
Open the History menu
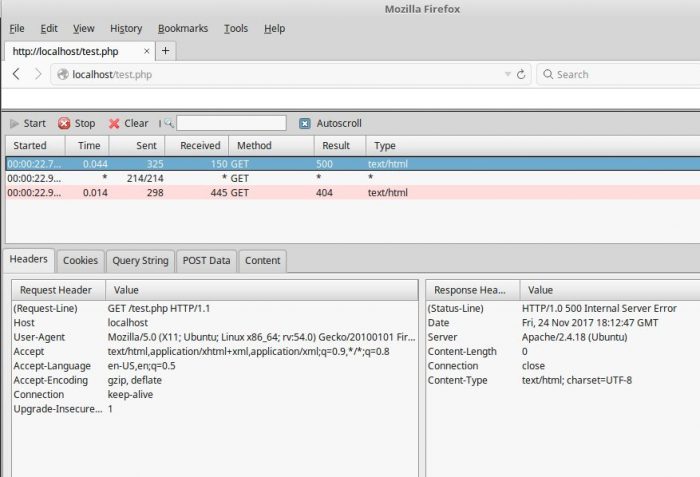point(126,29)
